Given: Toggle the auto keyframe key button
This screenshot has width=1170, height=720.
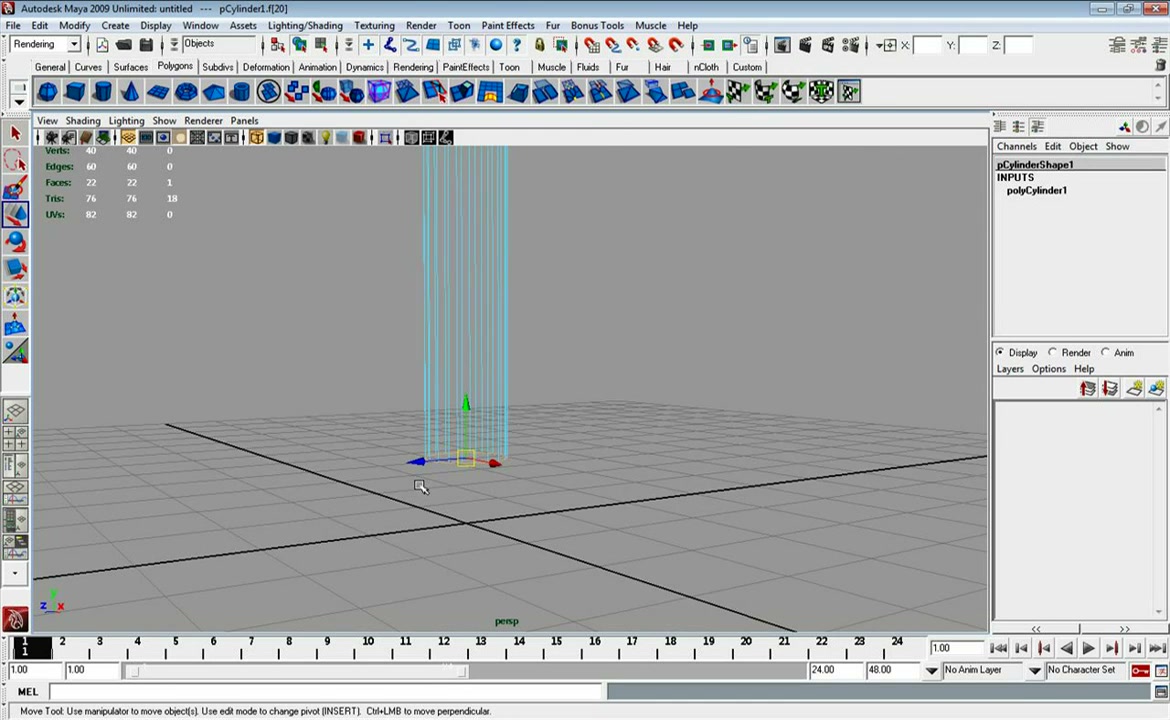Looking at the screenshot, I should tap(1140, 670).
